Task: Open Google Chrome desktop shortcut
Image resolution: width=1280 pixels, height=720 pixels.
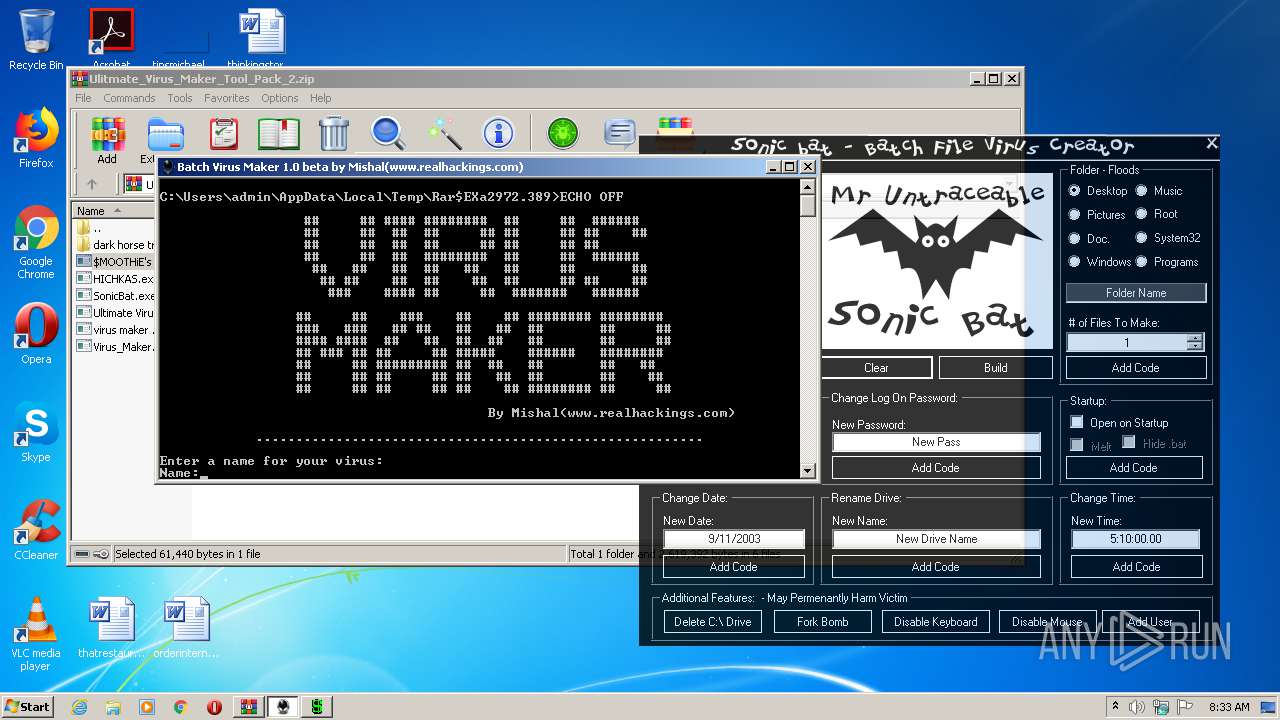Action: pos(36,243)
